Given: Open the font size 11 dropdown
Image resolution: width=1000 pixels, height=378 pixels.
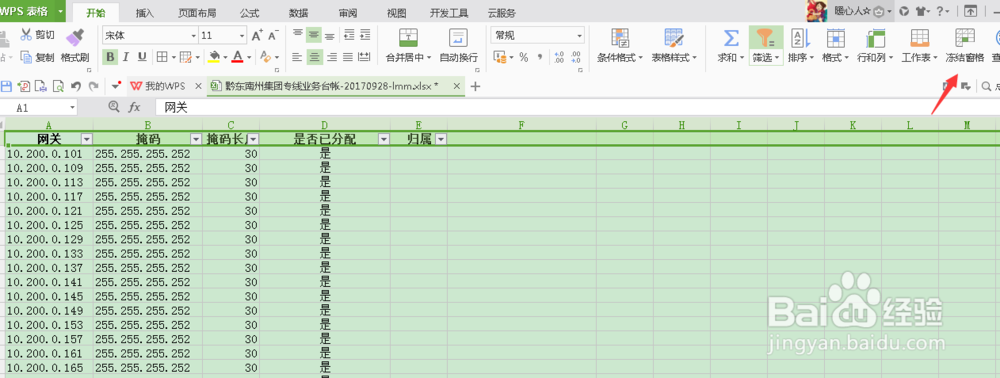Looking at the screenshot, I should pos(242,36).
